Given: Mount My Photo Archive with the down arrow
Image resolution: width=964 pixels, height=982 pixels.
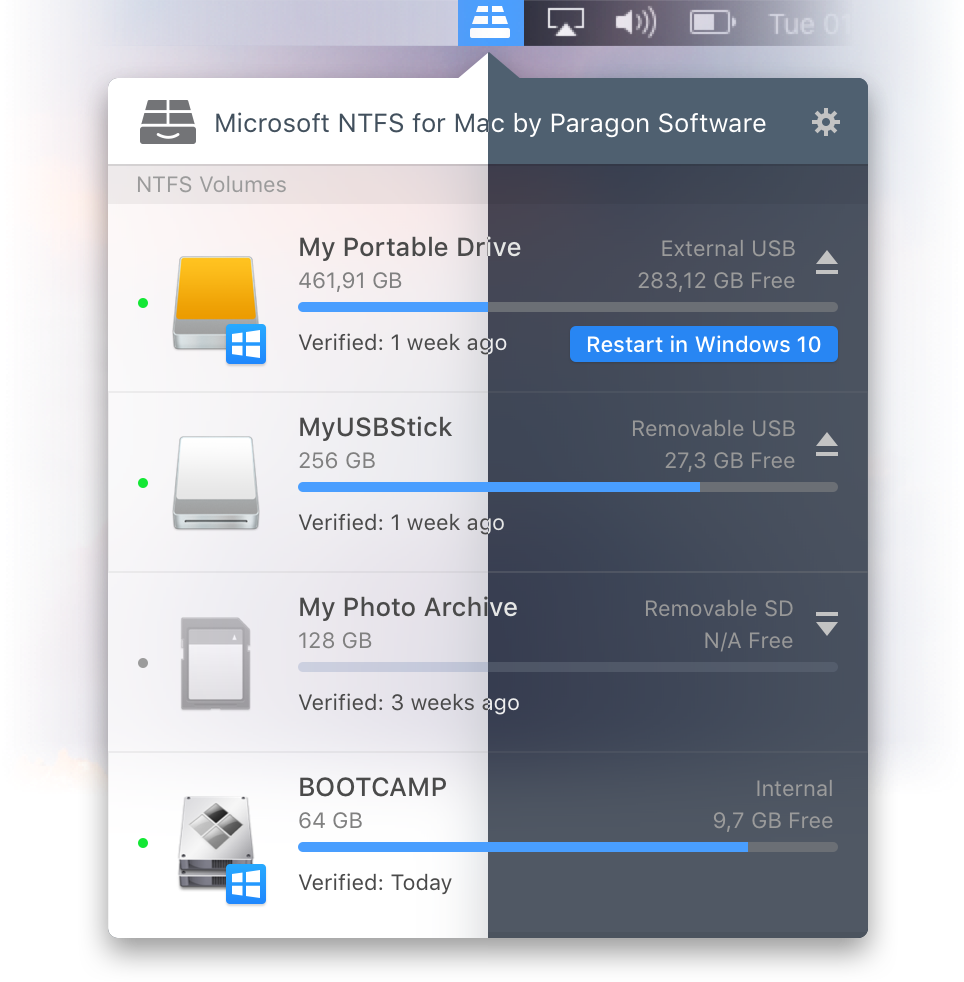Looking at the screenshot, I should tap(827, 625).
